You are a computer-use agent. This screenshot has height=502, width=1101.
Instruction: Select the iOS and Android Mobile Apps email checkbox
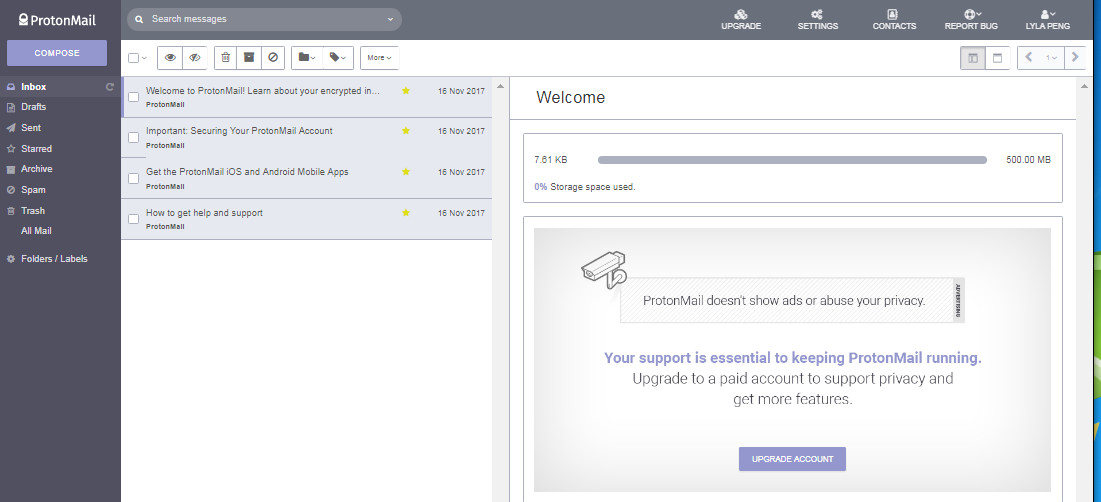tap(133, 179)
